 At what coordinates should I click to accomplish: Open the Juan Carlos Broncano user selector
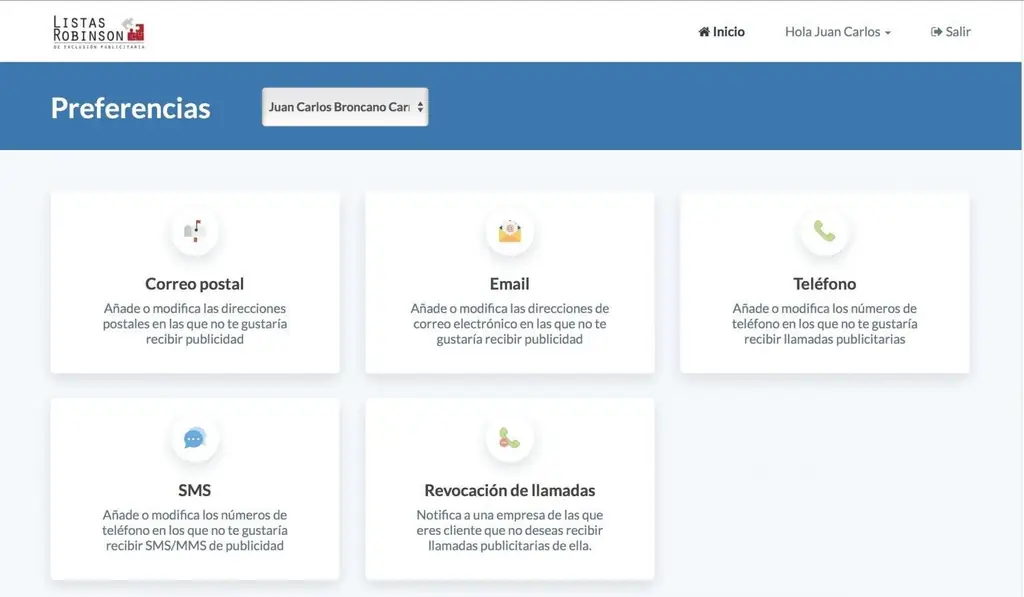344,106
